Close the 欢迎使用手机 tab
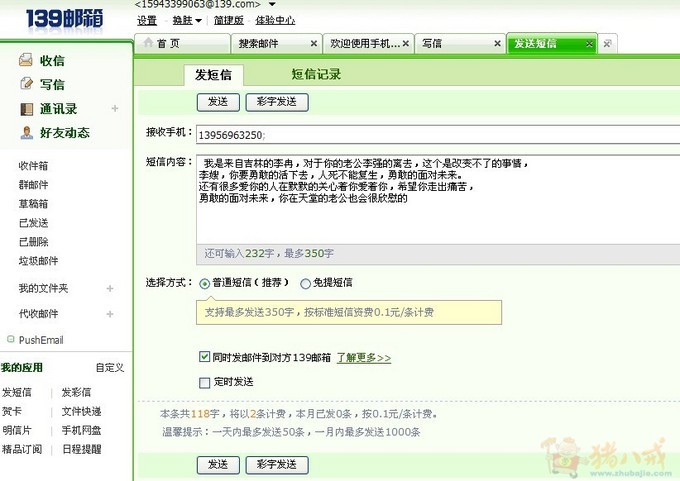Image resolution: width=680 pixels, height=481 pixels. (405, 43)
